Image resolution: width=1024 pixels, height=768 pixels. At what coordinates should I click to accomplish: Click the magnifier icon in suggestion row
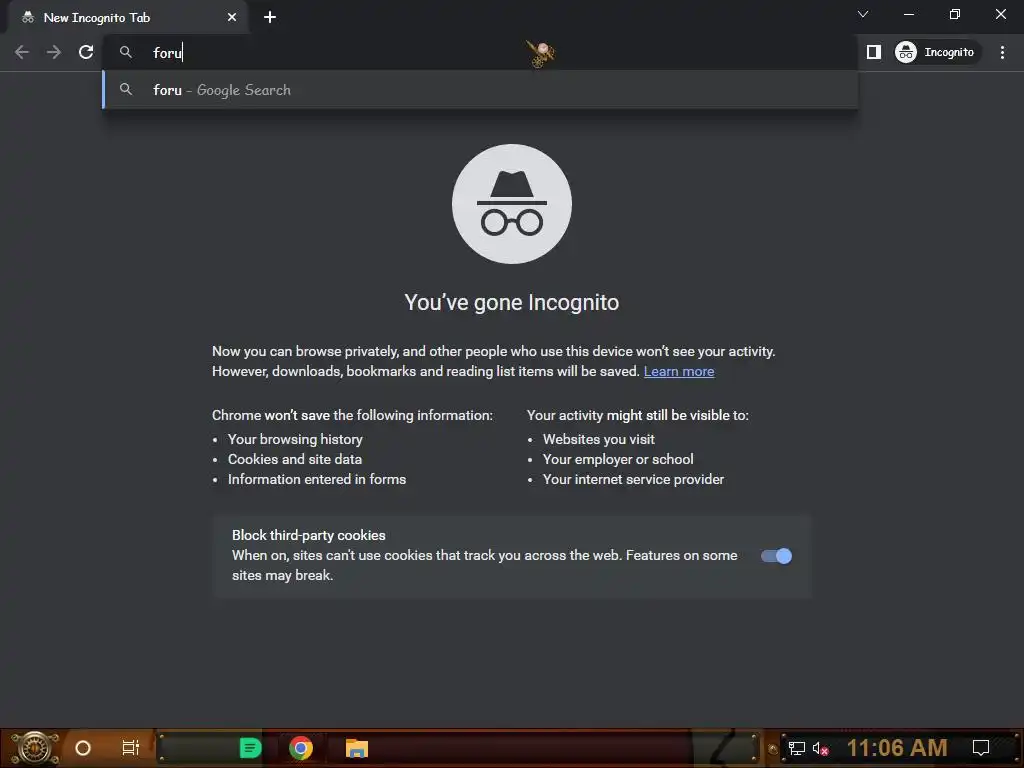(x=126, y=89)
